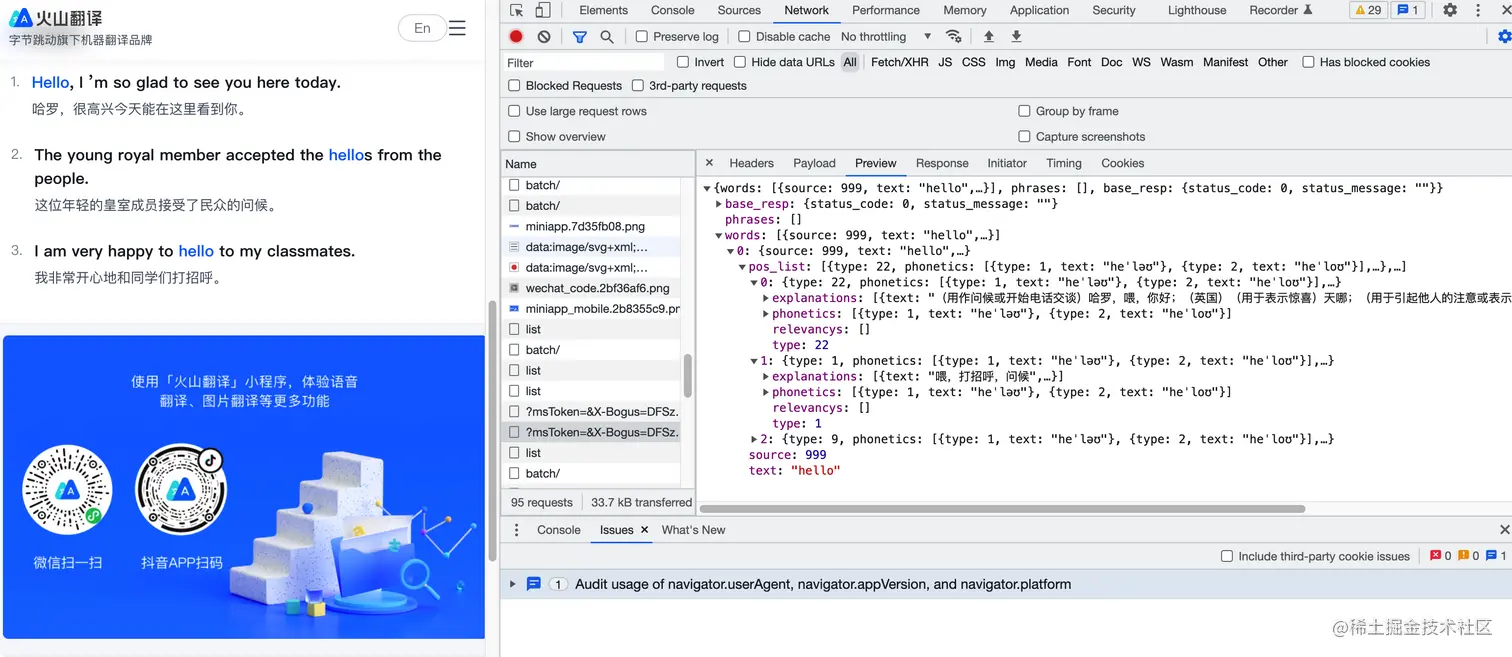Enable Capture screenshots checkbox
The image size is (1512, 657).
tap(1024, 137)
